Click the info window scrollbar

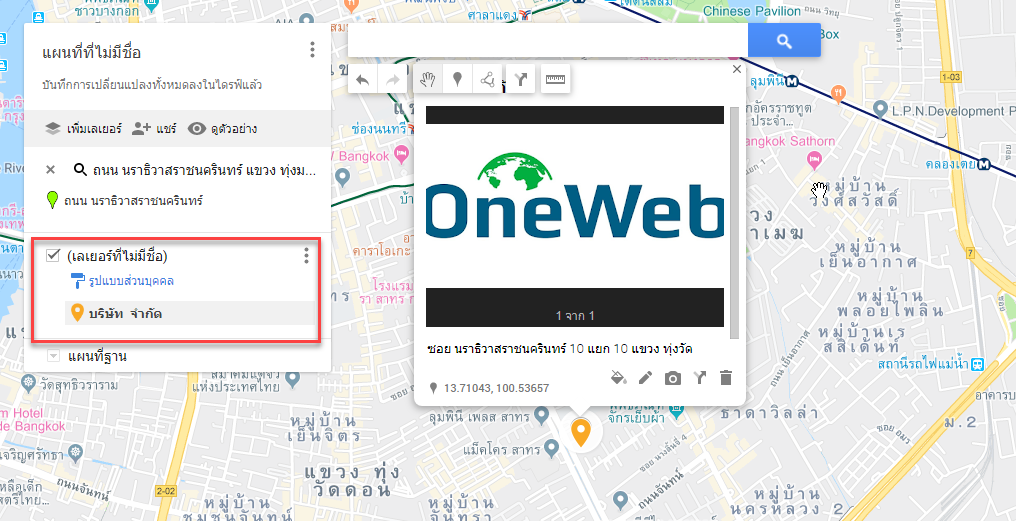tap(734, 222)
